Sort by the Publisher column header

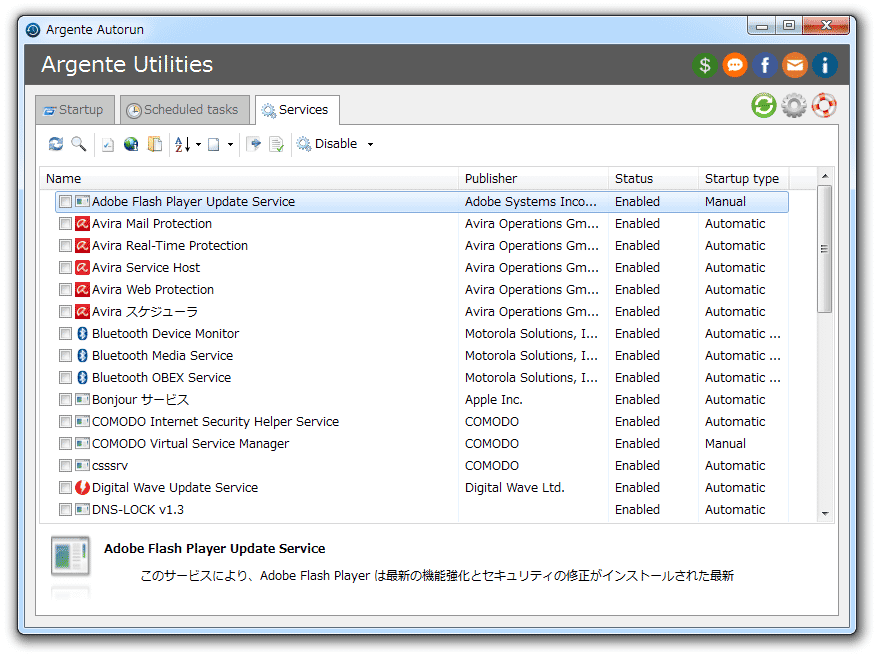point(534,179)
